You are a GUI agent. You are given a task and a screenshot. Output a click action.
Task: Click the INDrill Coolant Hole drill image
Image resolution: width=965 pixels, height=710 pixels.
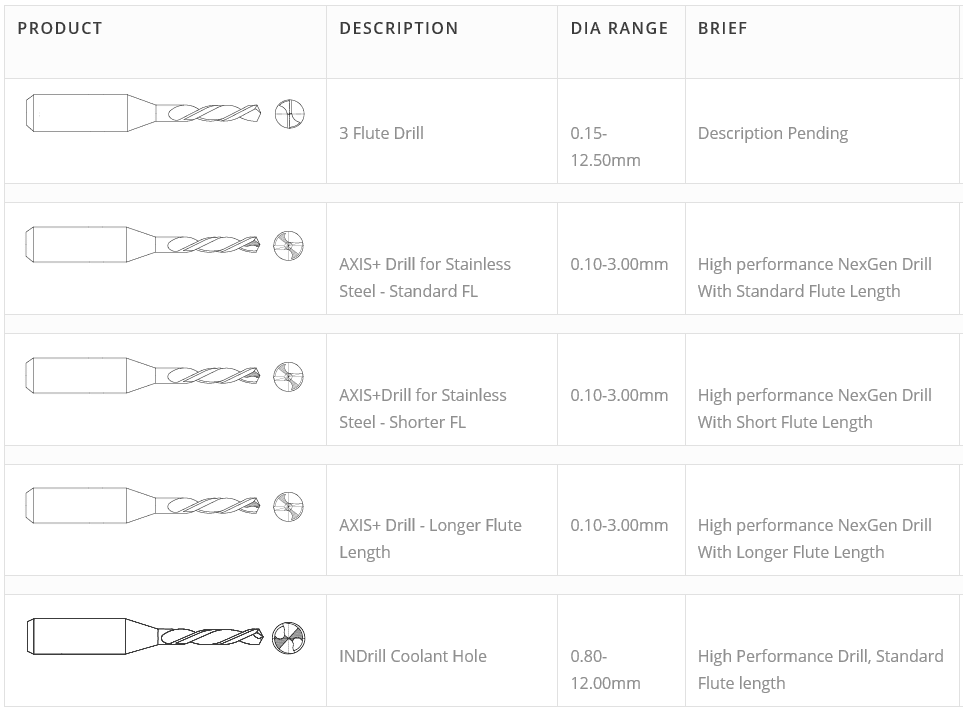(146, 636)
